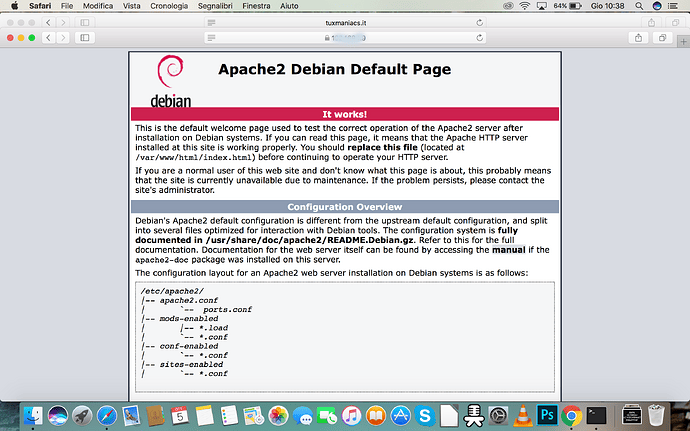Toggle the sidebar button in the front Safari window
This screenshot has height=431, width=690.
pos(85,38)
